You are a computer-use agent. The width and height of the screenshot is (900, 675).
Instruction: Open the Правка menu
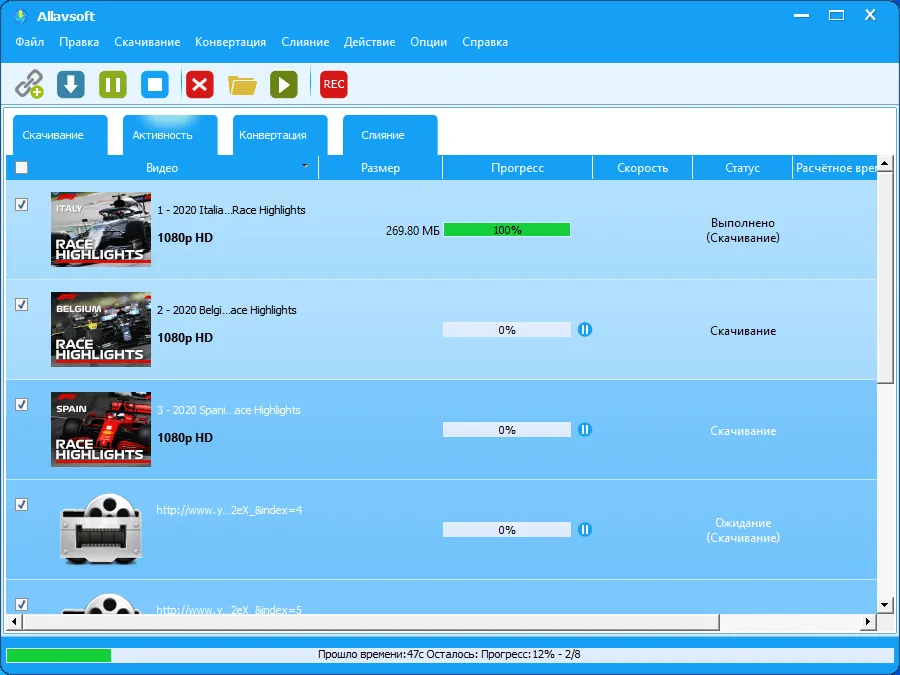79,42
